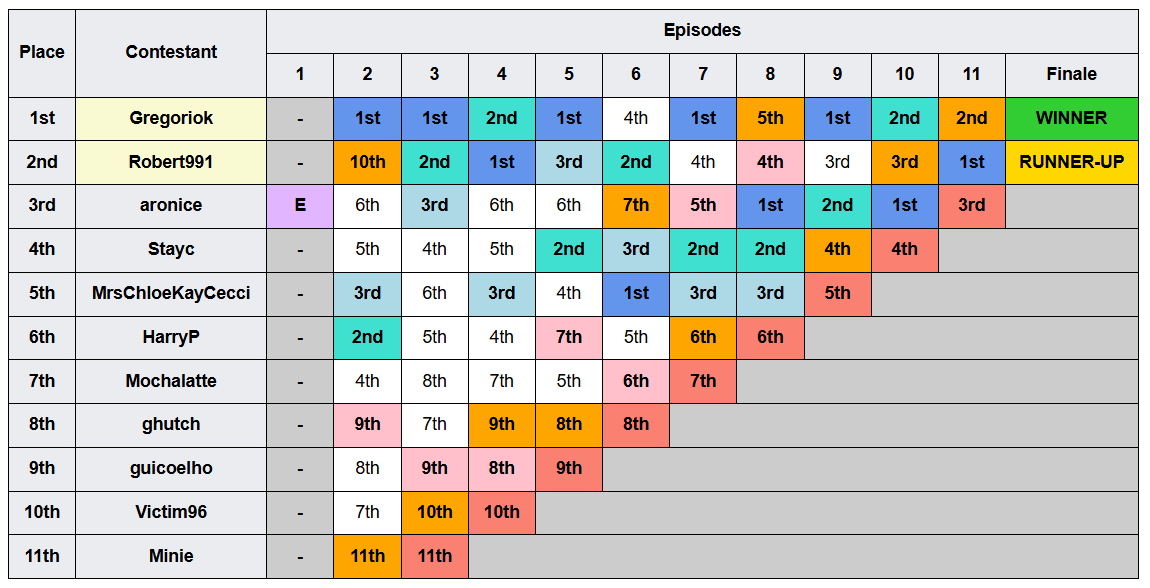This screenshot has width=1150, height=588.
Task: Select the guicoelho contestant name
Action: coord(171,468)
